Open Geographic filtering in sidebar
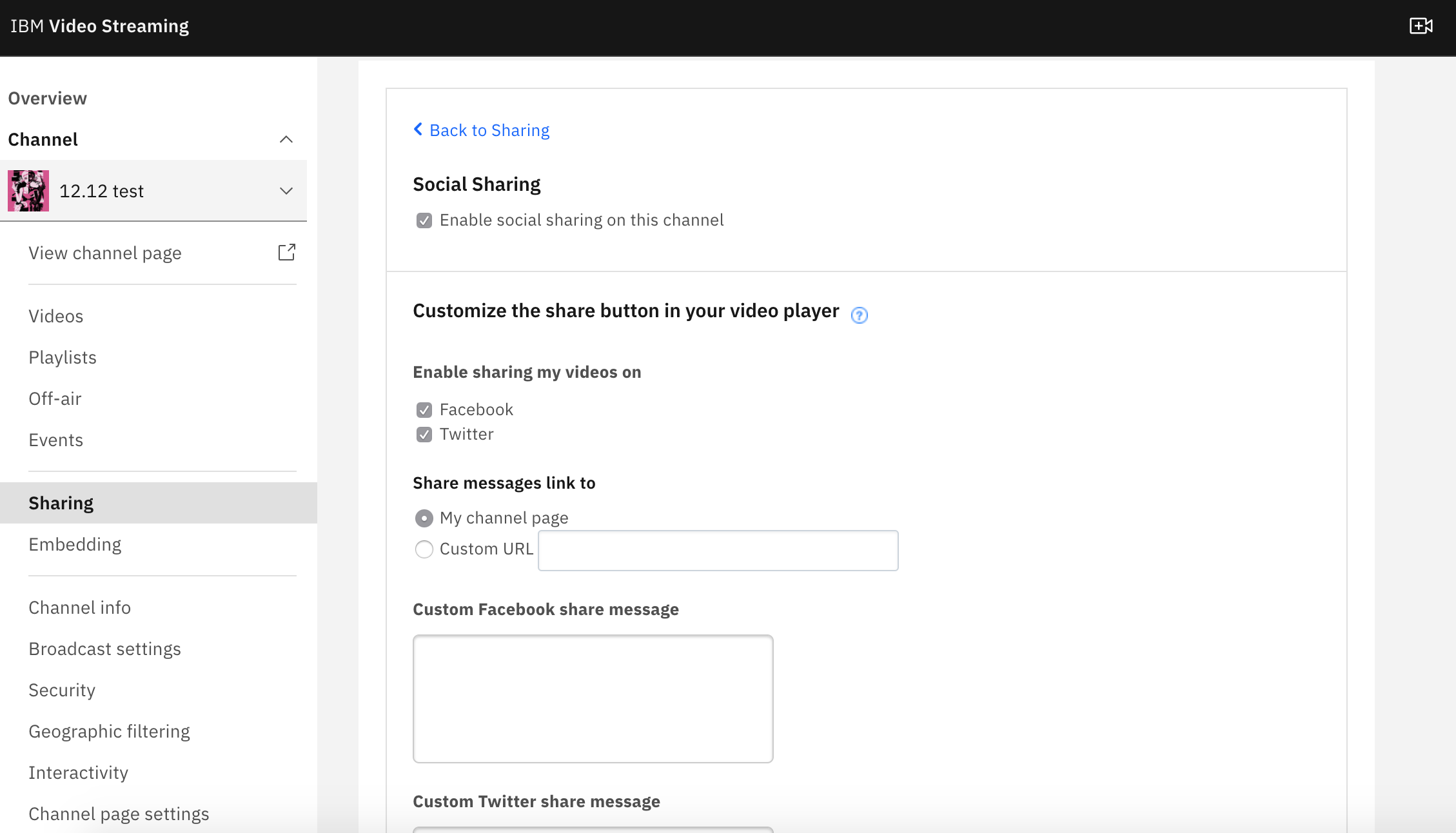The image size is (1456, 833). click(110, 731)
